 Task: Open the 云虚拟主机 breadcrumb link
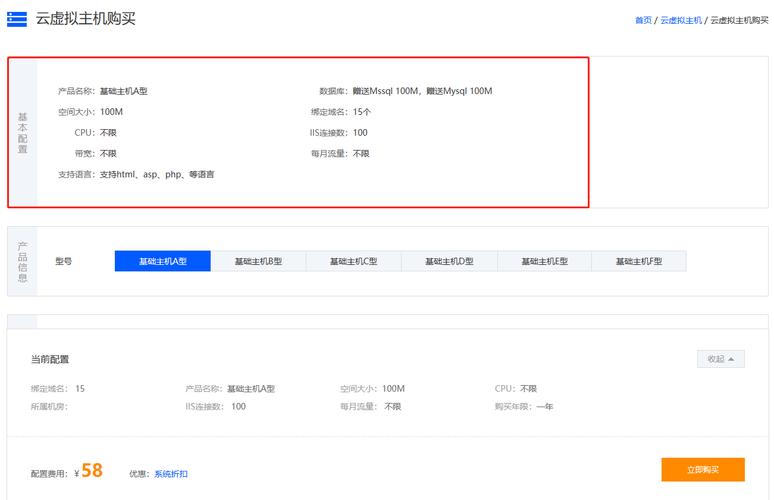681,20
